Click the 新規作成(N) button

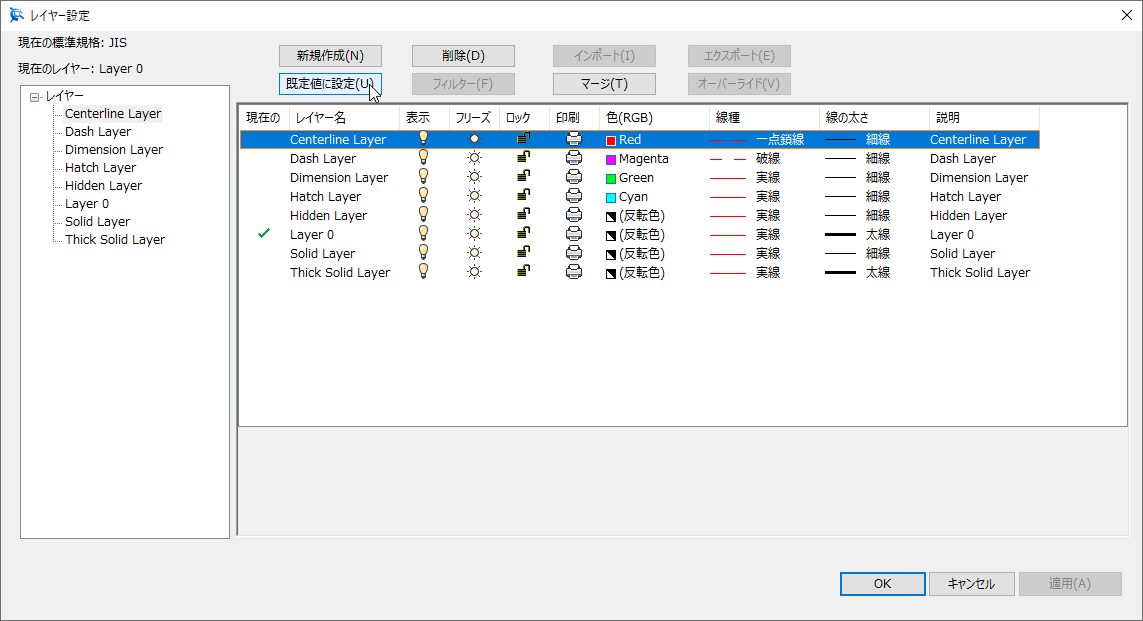330,56
